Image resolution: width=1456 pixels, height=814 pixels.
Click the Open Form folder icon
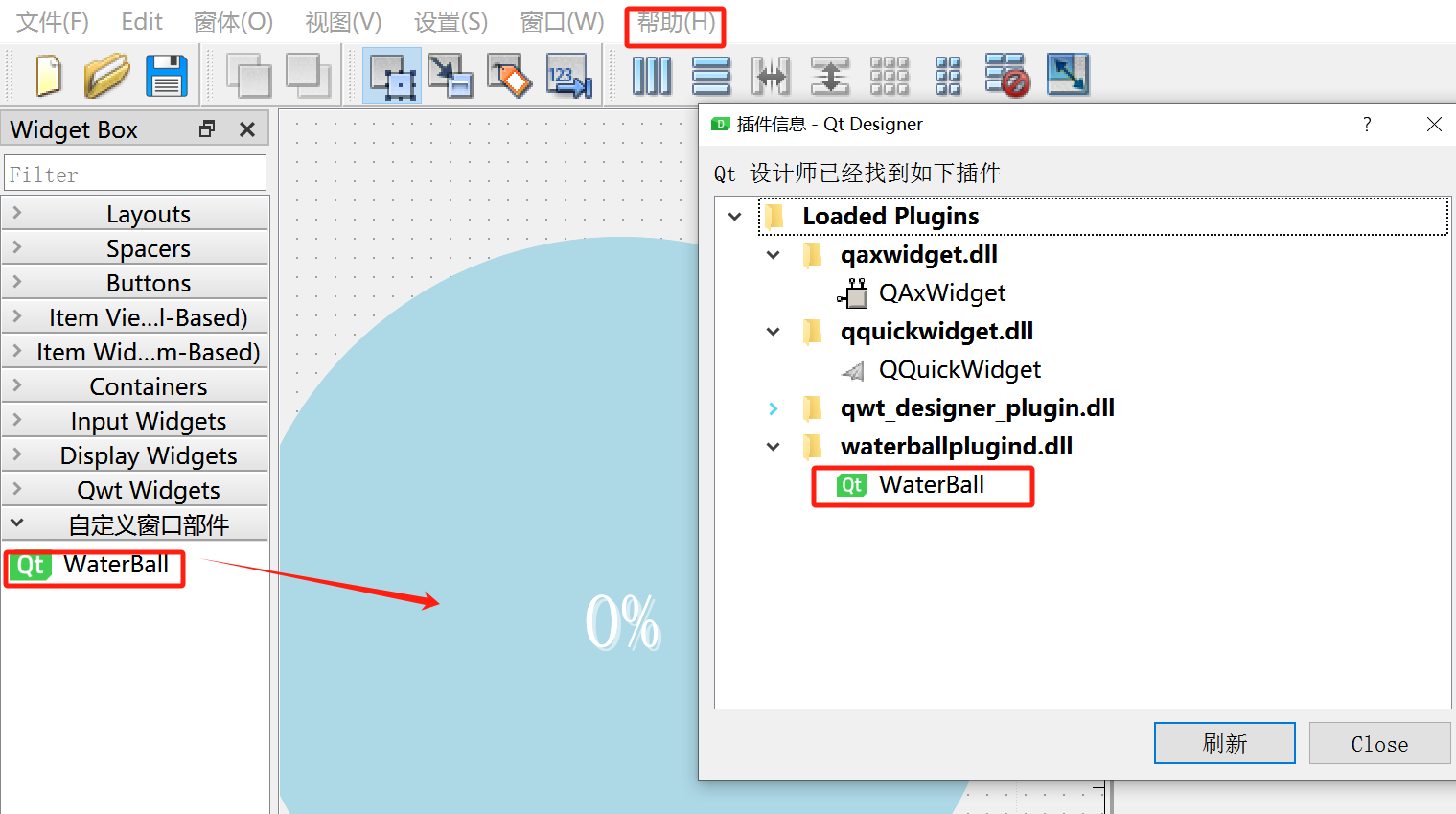click(x=106, y=76)
